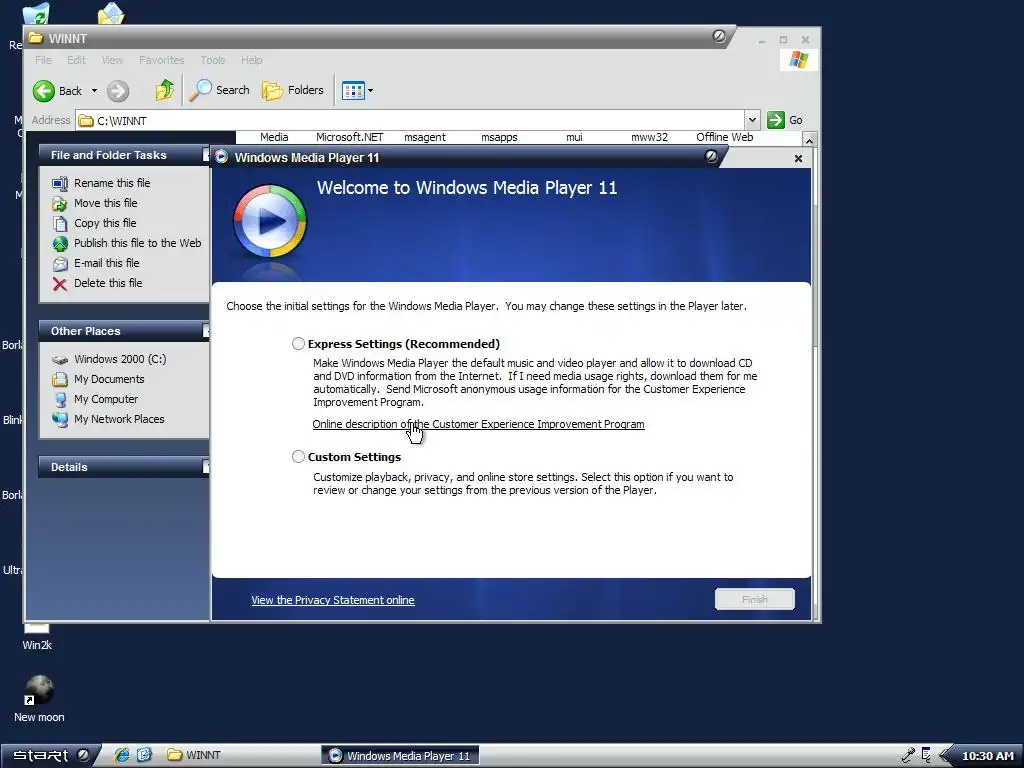Click the 10:30 AM clock

(x=987, y=756)
